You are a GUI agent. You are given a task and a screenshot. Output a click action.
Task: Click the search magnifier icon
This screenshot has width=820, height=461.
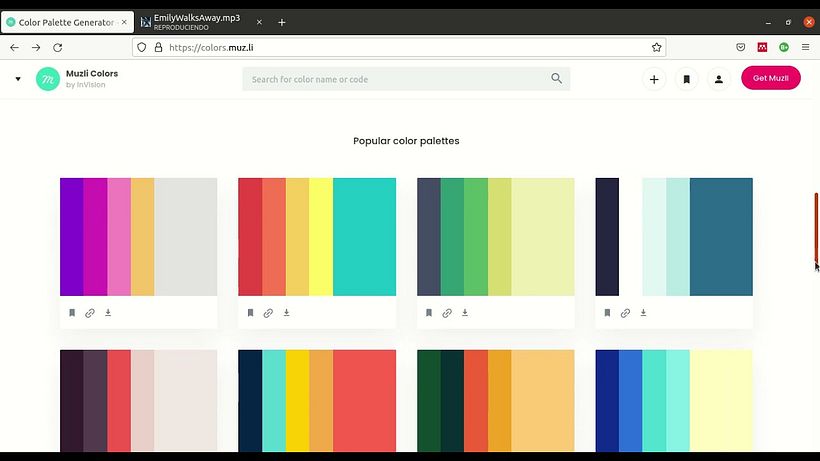[x=556, y=78]
